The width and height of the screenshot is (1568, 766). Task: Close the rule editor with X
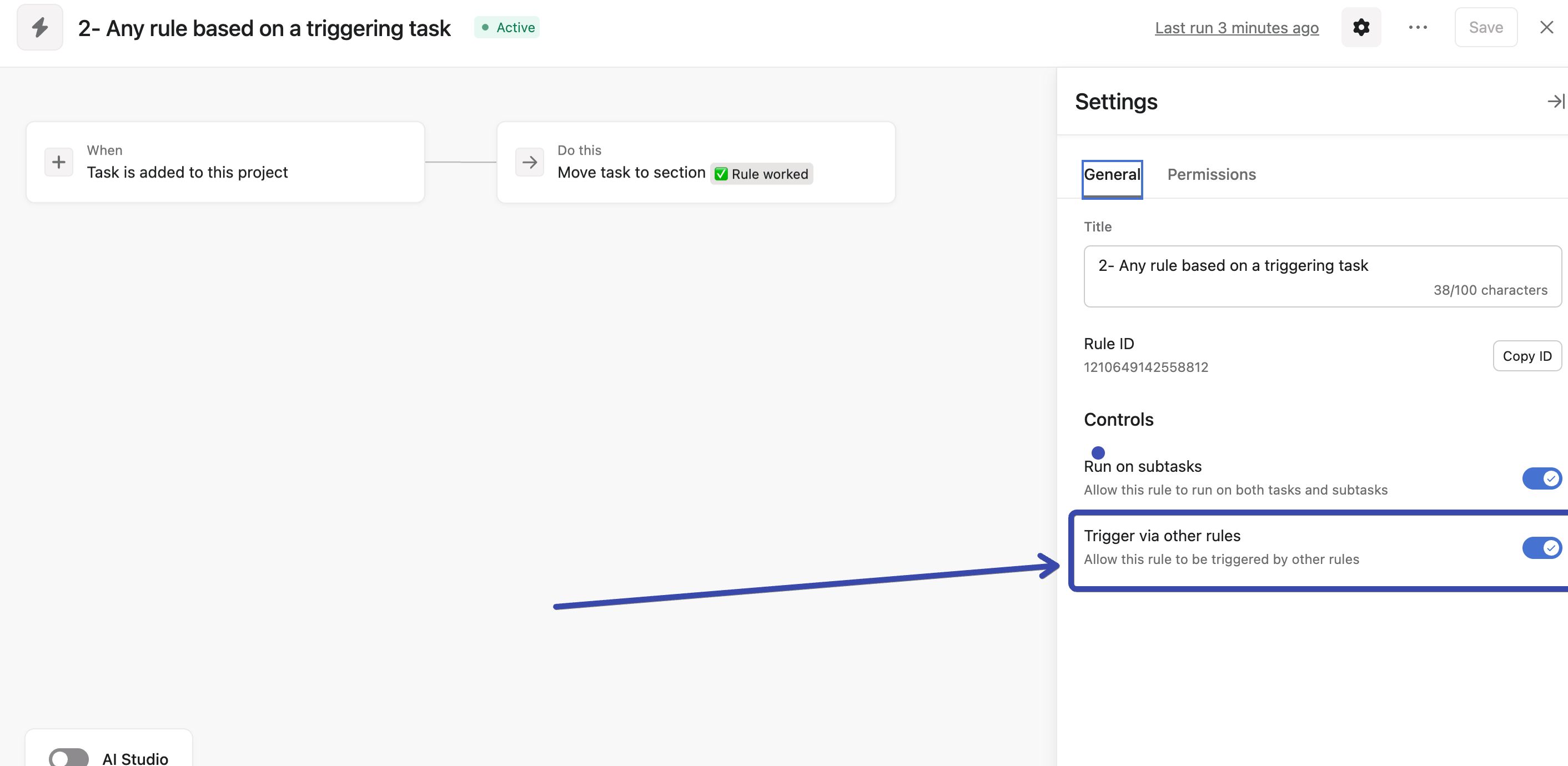pos(1546,27)
